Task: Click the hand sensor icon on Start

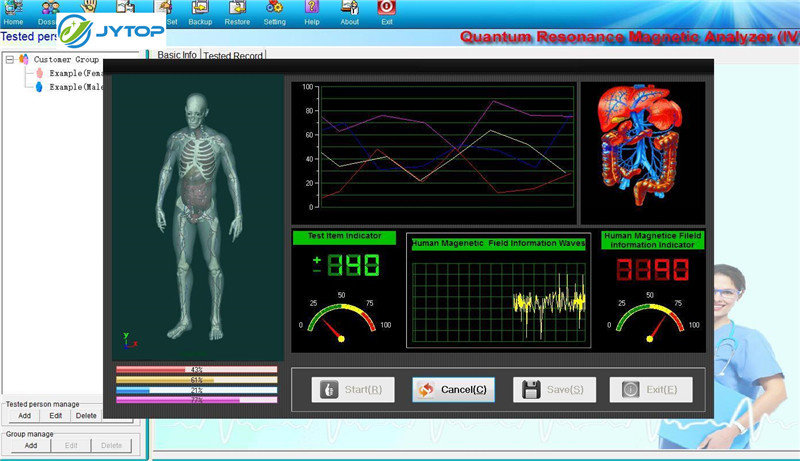Action: (x=329, y=390)
